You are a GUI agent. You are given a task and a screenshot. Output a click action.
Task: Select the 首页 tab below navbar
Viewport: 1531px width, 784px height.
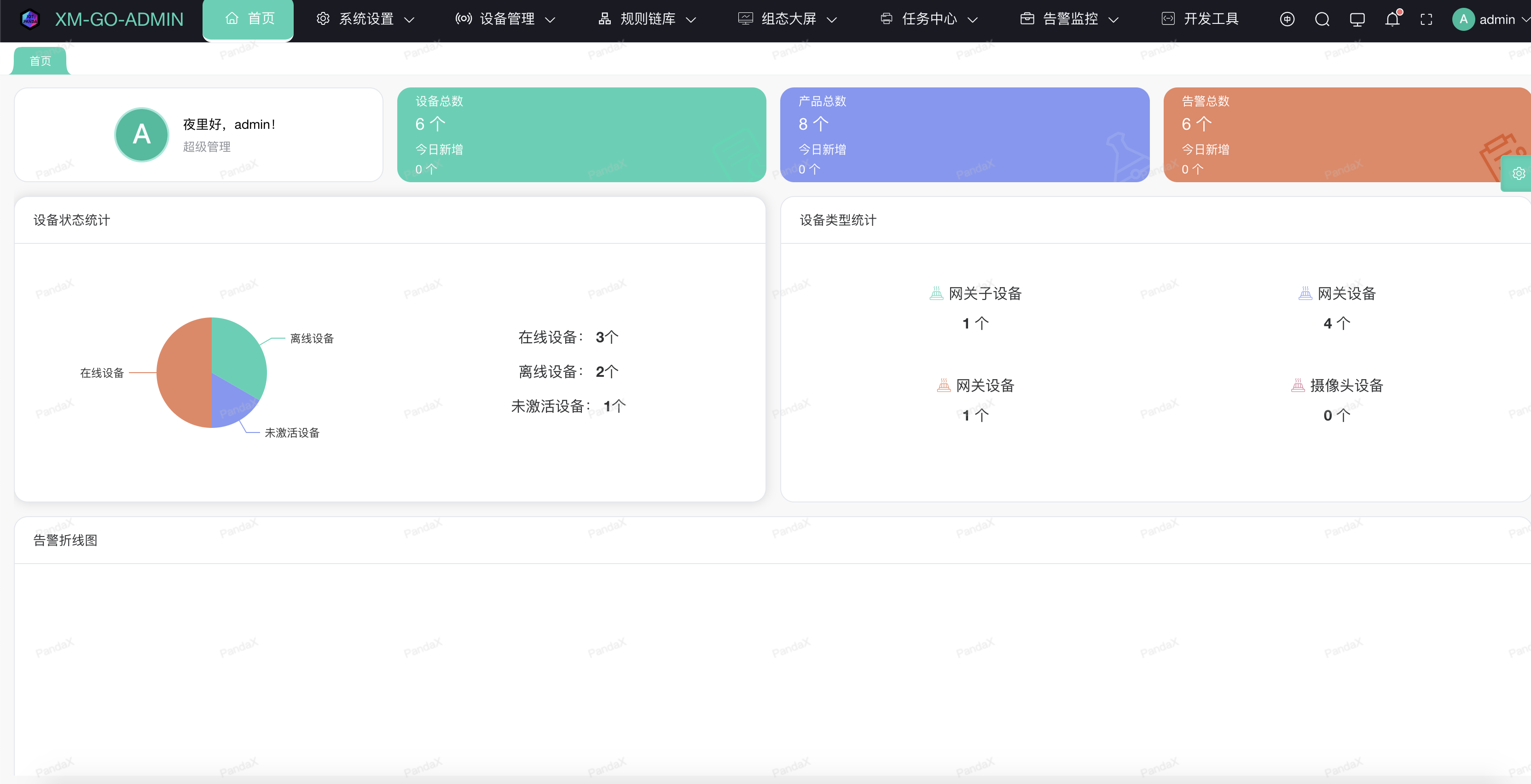(x=41, y=61)
